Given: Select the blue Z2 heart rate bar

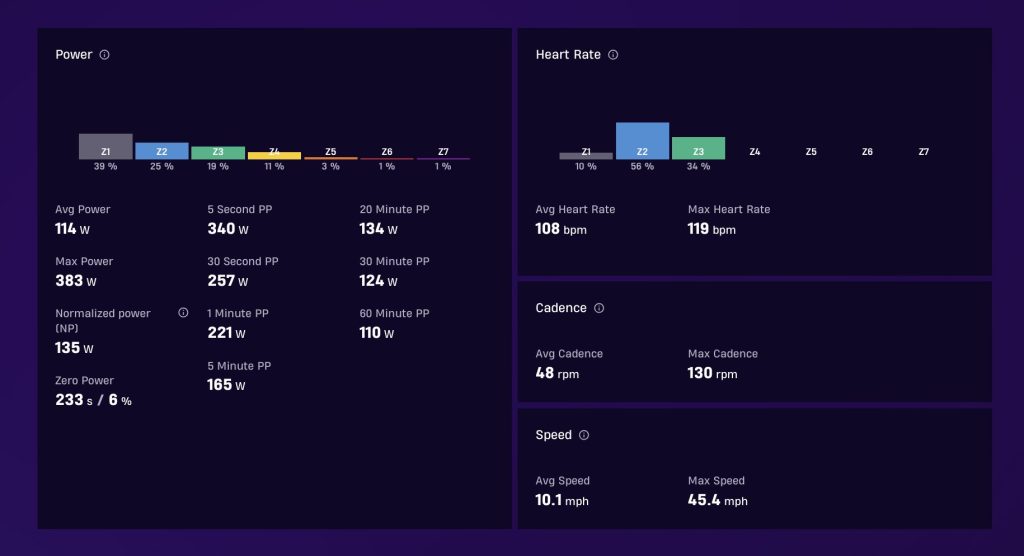Looking at the screenshot, I should [643, 140].
